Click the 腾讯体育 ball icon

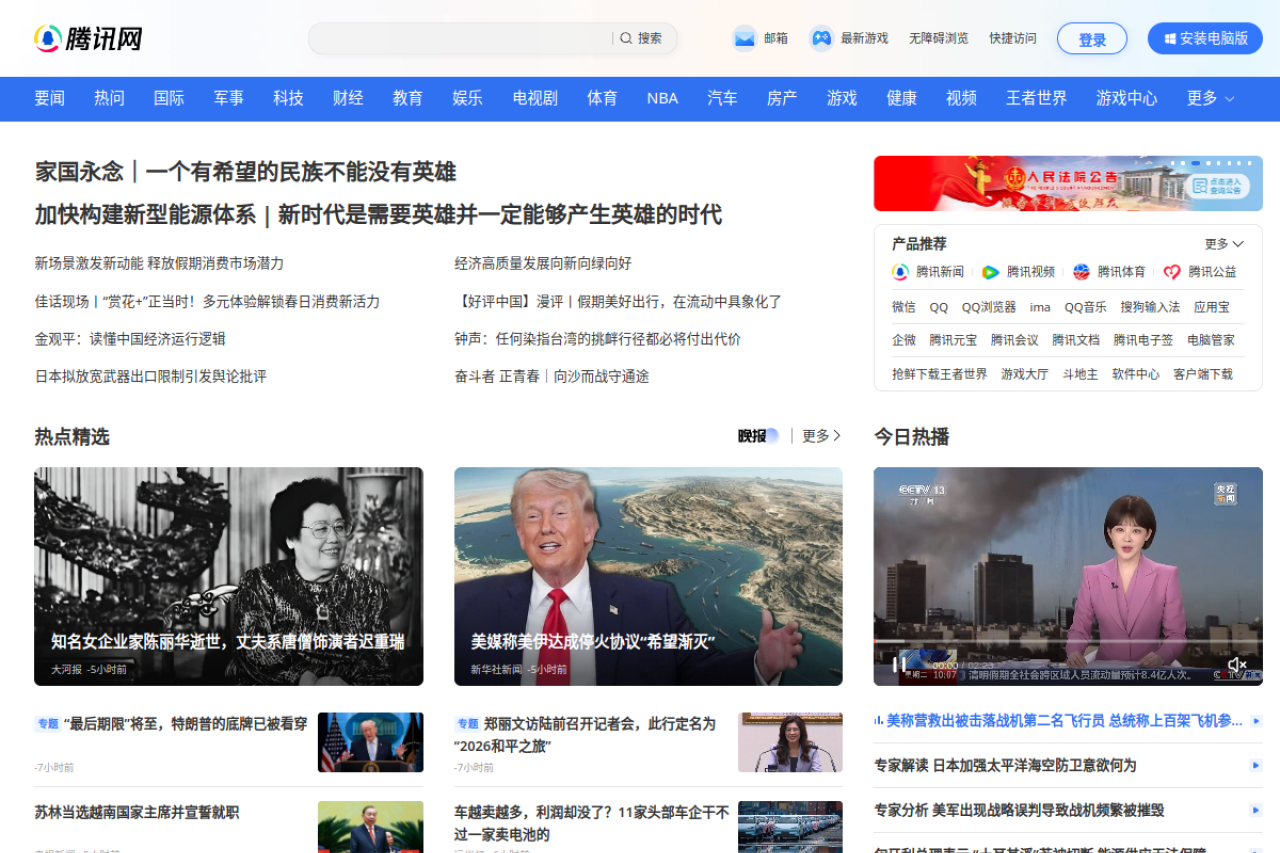tap(1081, 272)
